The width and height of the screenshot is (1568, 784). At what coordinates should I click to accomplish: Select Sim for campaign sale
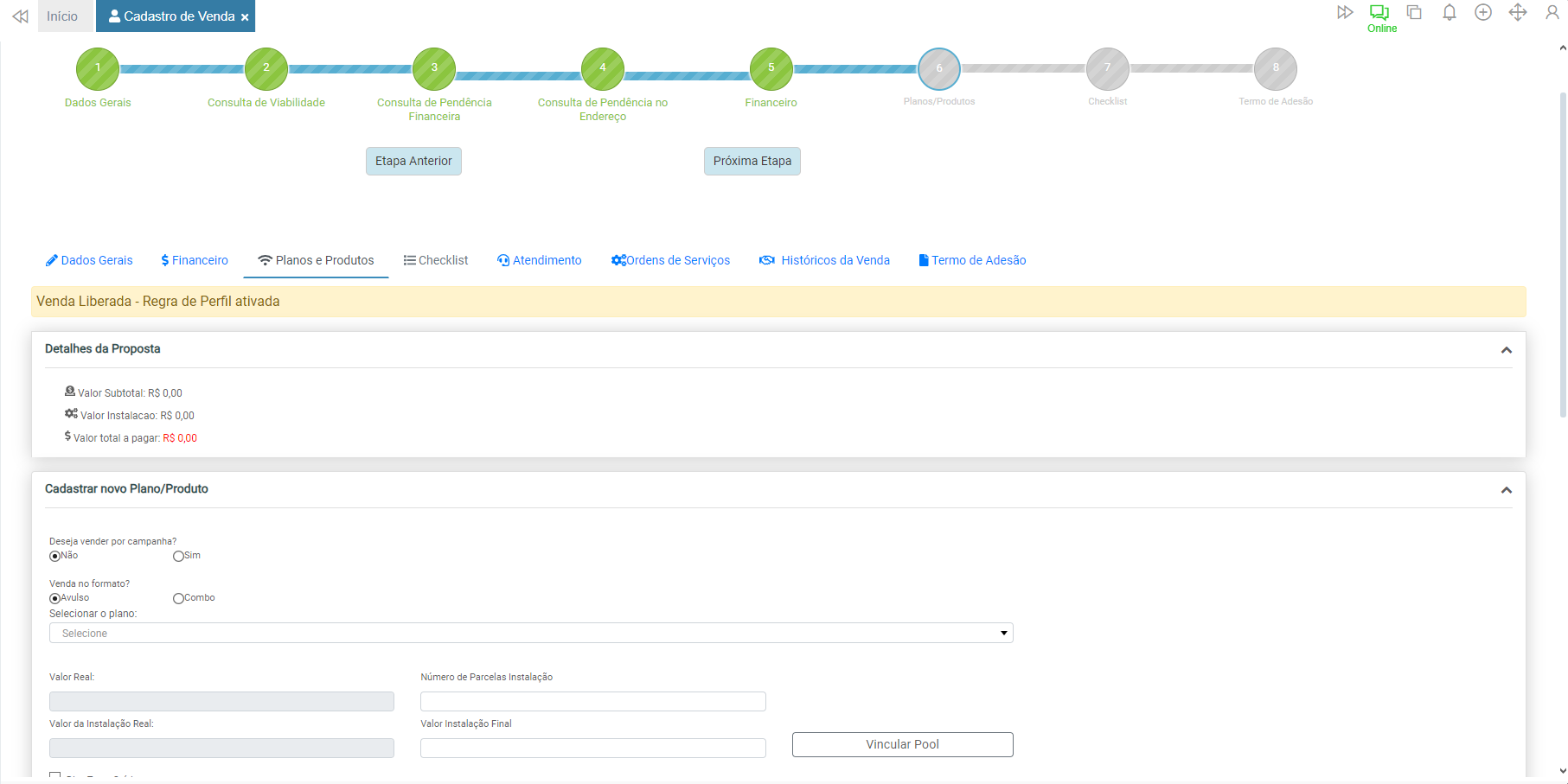178,557
